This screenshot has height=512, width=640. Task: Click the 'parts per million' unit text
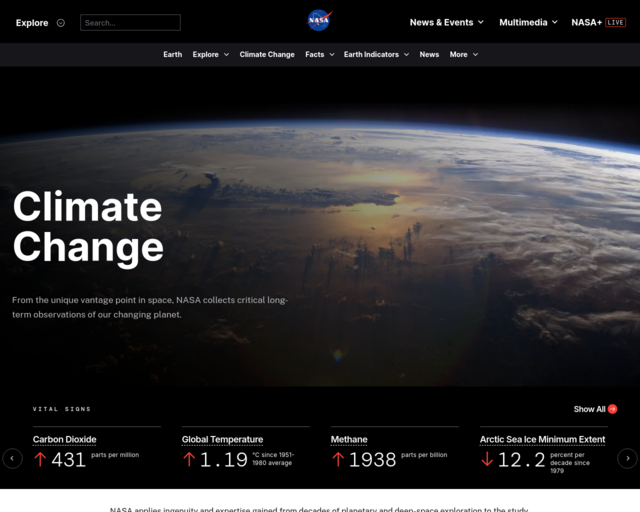[115, 455]
